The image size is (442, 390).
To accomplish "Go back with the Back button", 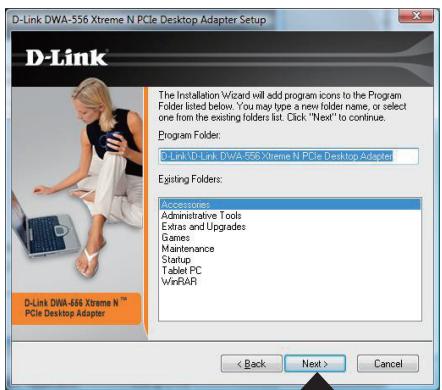I will pyautogui.click(x=251, y=363).
